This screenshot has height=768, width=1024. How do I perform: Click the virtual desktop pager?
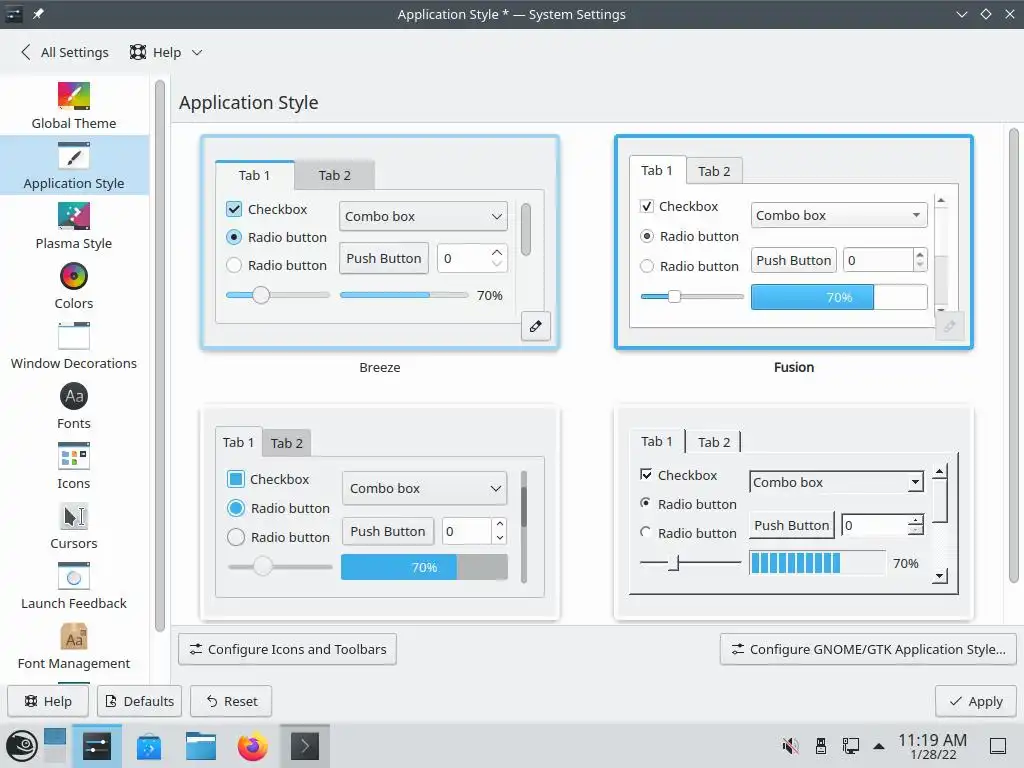click(x=55, y=746)
